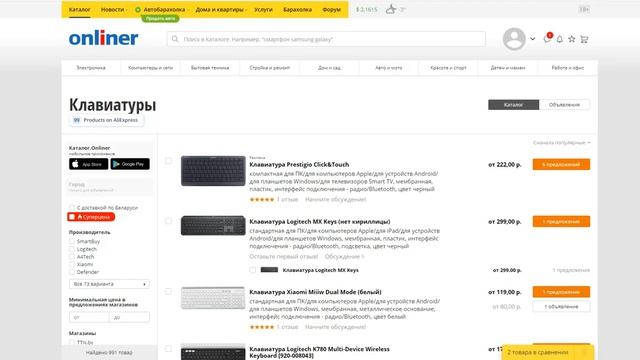Open 1 объявление button for Xiaomi

point(561,307)
